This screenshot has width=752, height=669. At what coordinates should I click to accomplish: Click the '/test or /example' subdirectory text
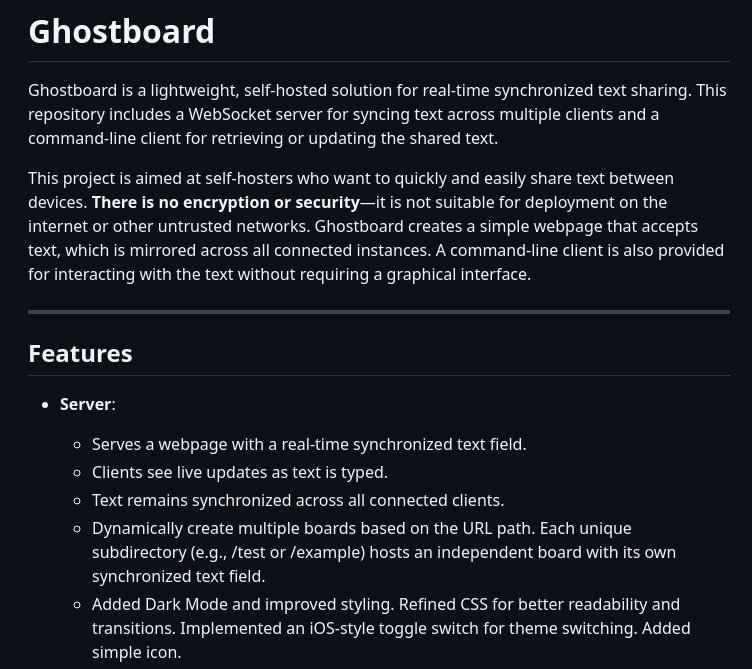tap(298, 552)
